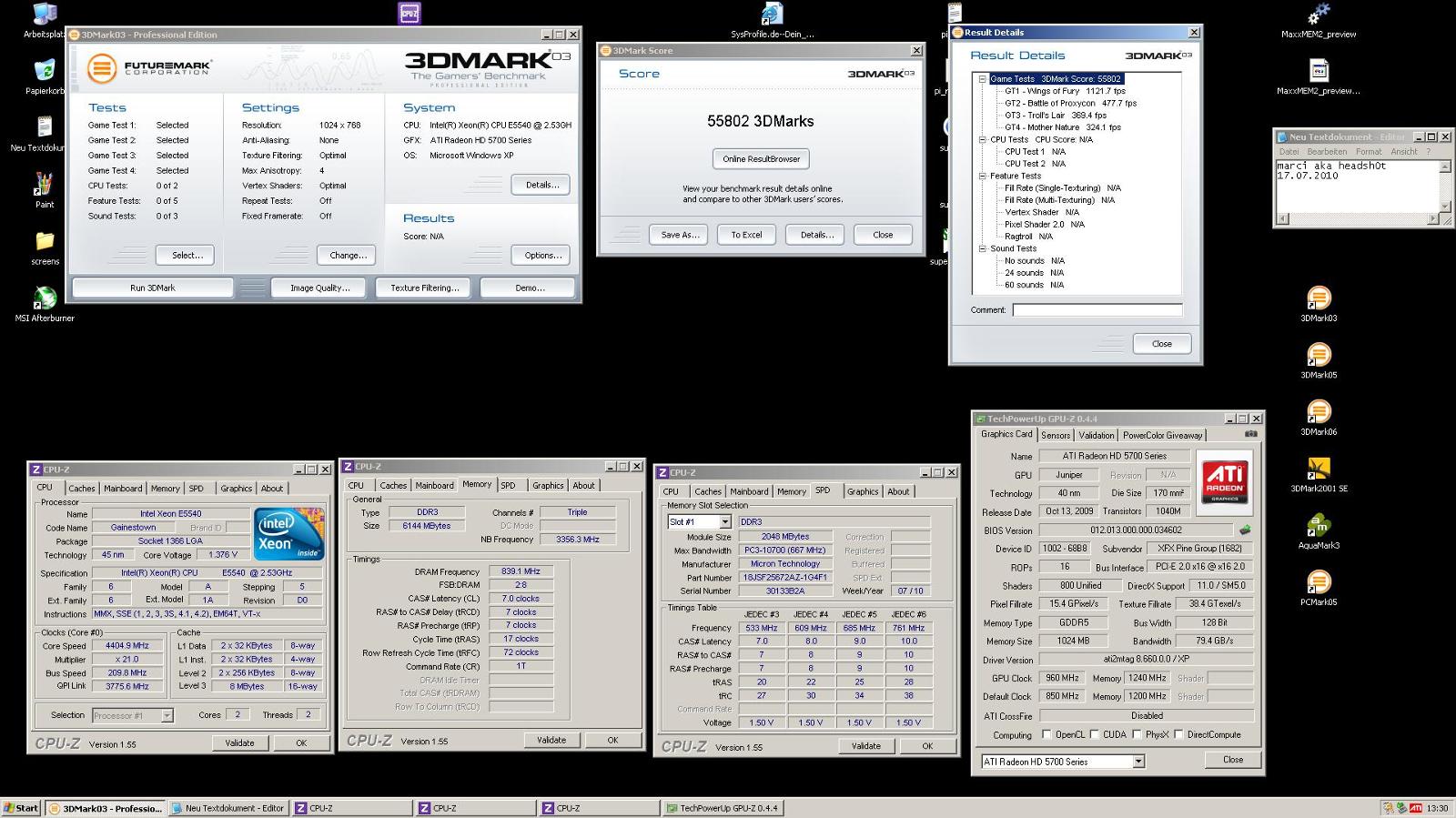This screenshot has height=818, width=1456.
Task: Click the Texture Filtering... button
Action: tap(424, 288)
